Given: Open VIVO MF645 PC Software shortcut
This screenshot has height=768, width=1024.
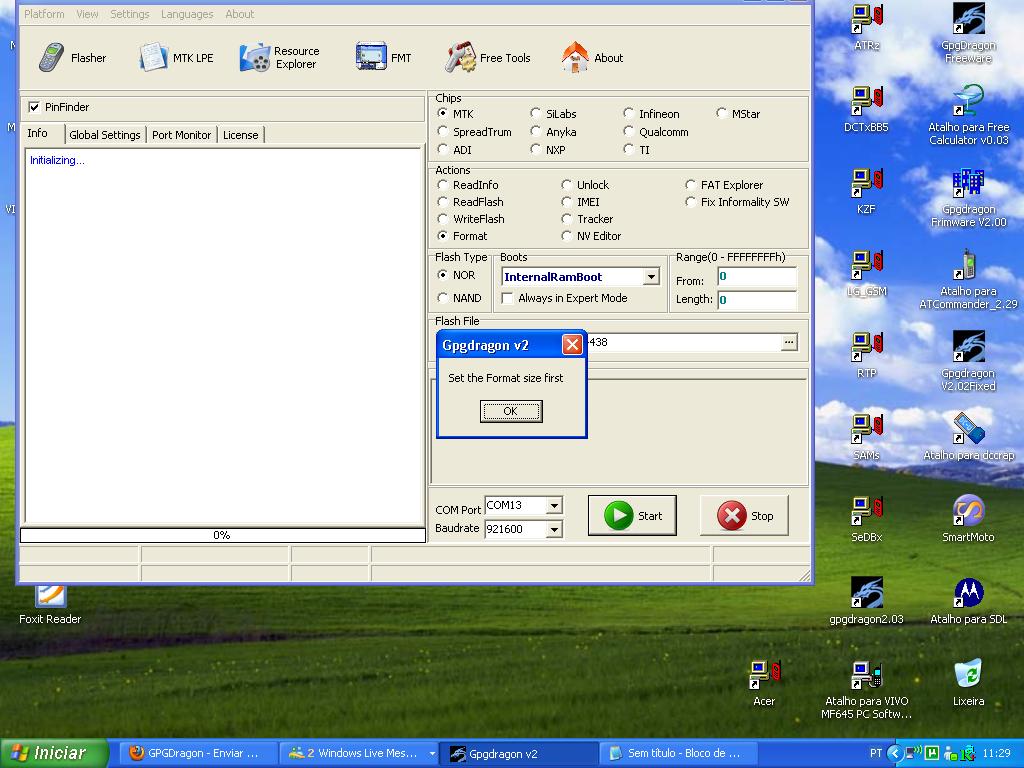Looking at the screenshot, I should [x=867, y=689].
